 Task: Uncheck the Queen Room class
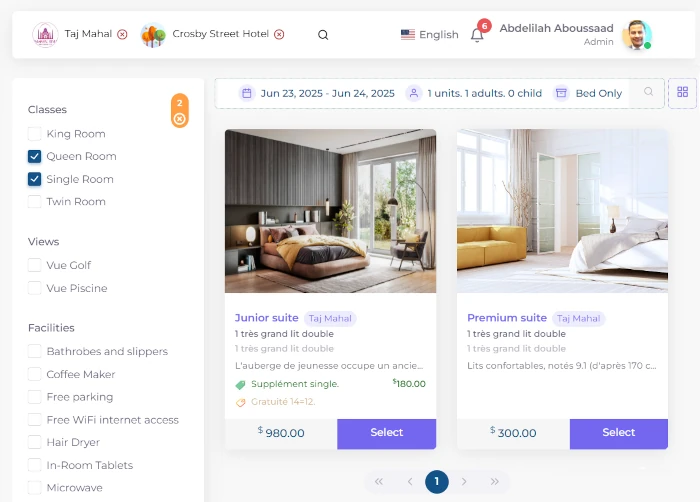[34, 156]
